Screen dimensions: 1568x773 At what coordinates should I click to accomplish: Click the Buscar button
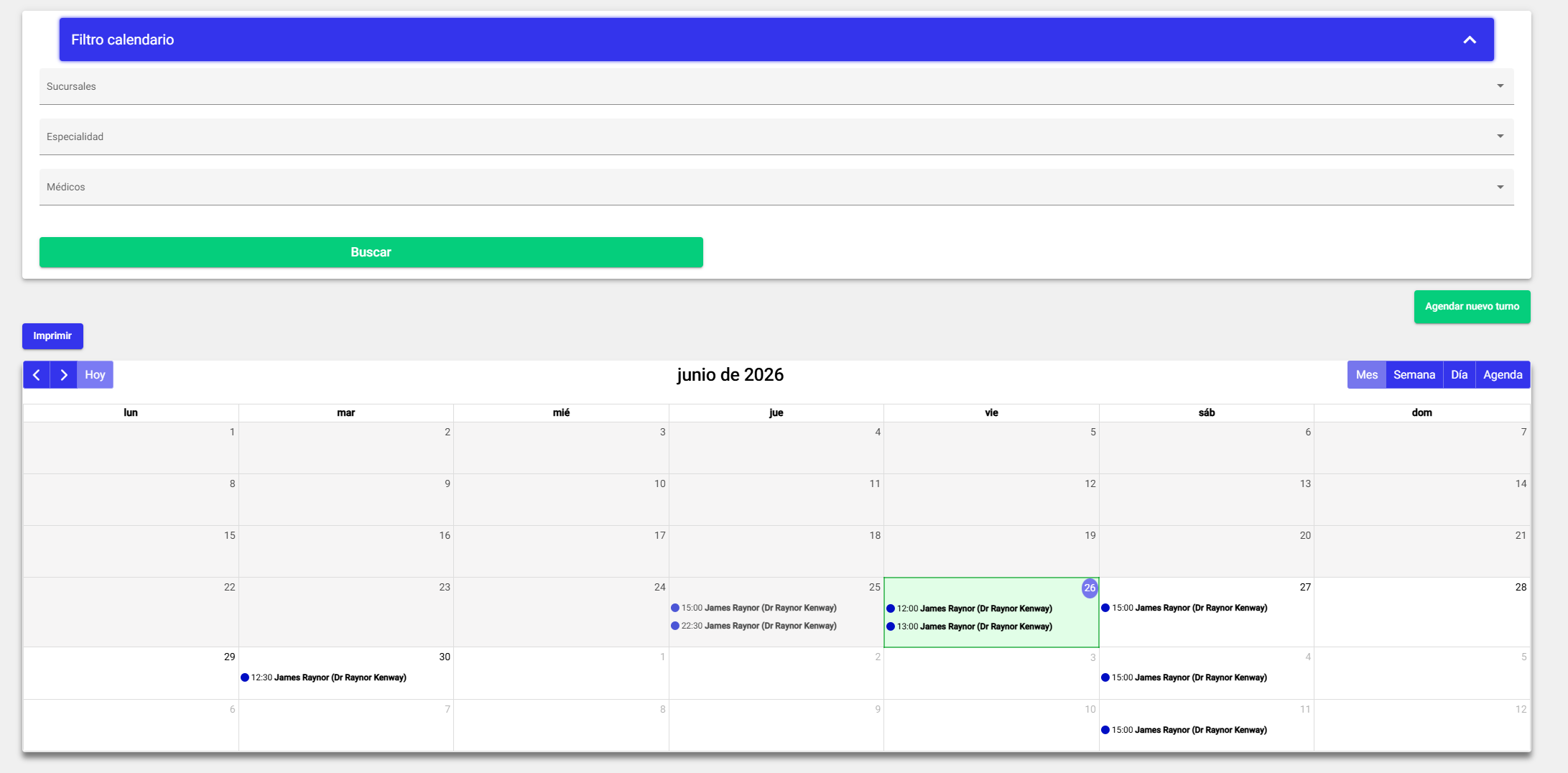click(x=371, y=252)
